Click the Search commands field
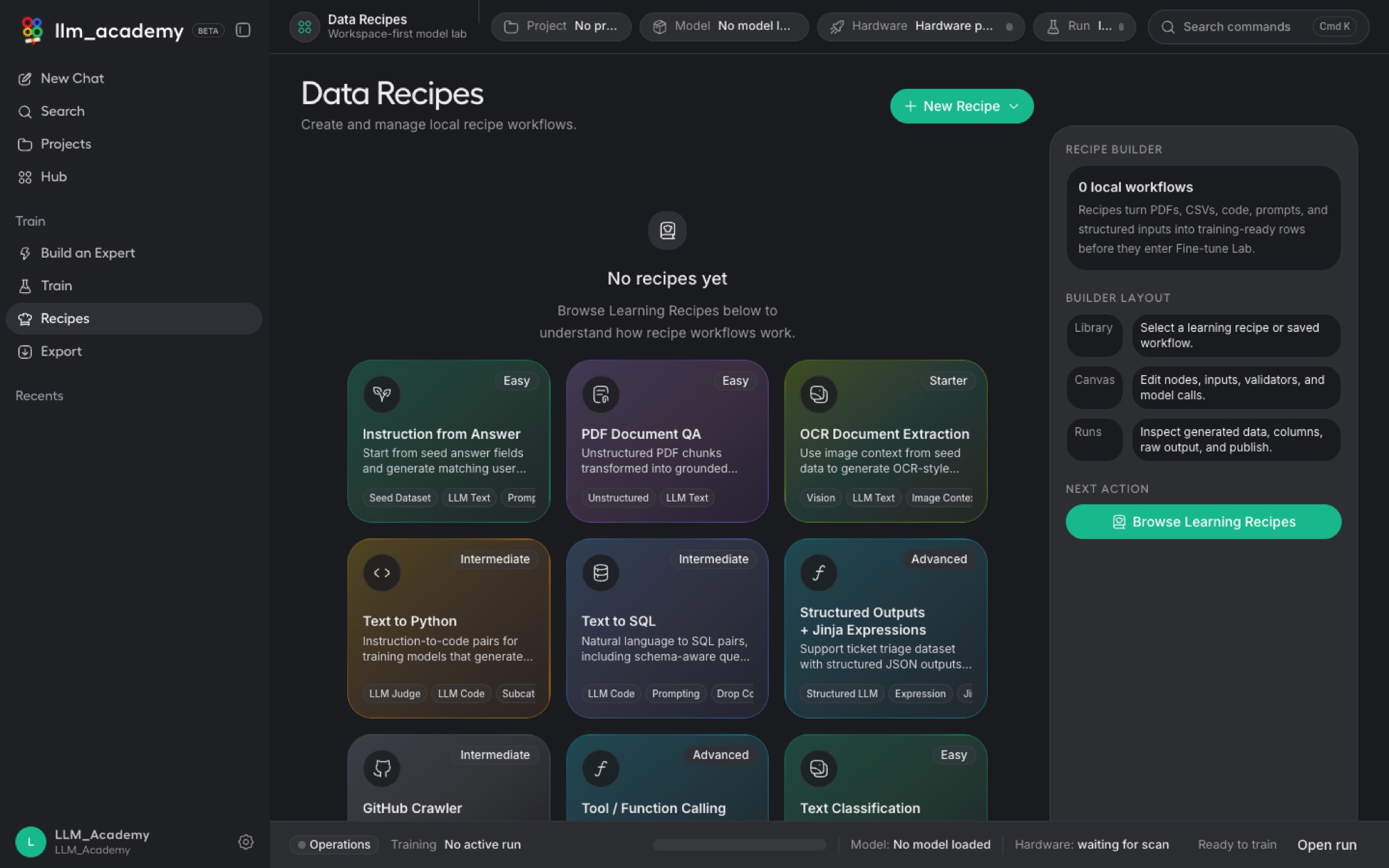The image size is (1389, 868). tap(1258, 27)
